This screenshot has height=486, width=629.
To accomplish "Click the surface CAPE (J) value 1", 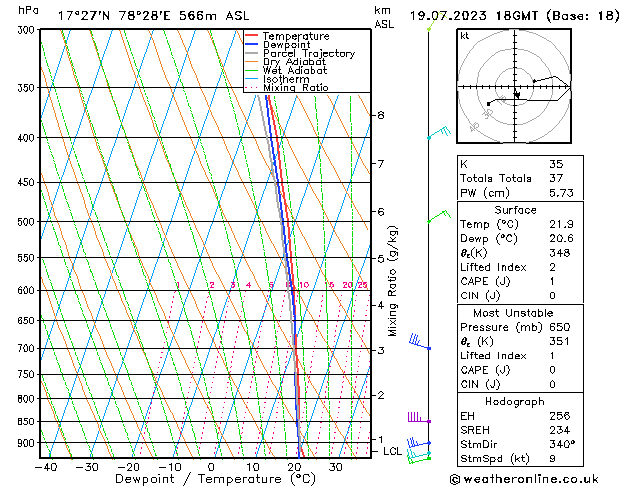I will pyautogui.click(x=552, y=281).
